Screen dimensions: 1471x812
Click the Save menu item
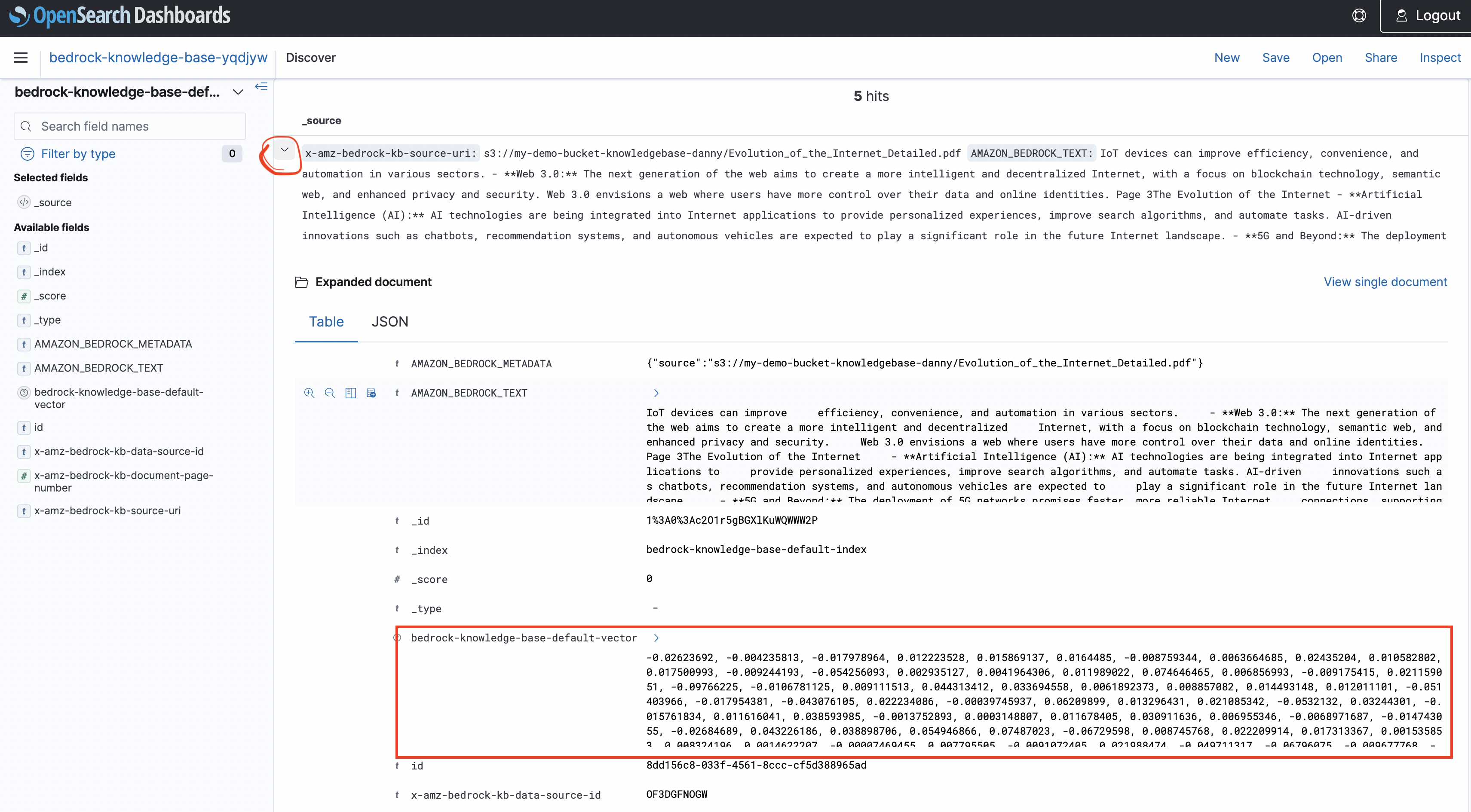click(x=1276, y=58)
